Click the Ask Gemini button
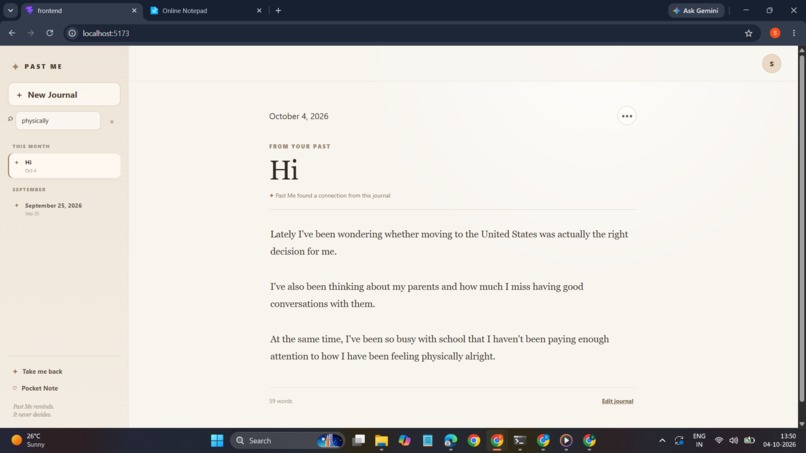806x453 pixels. (x=696, y=10)
